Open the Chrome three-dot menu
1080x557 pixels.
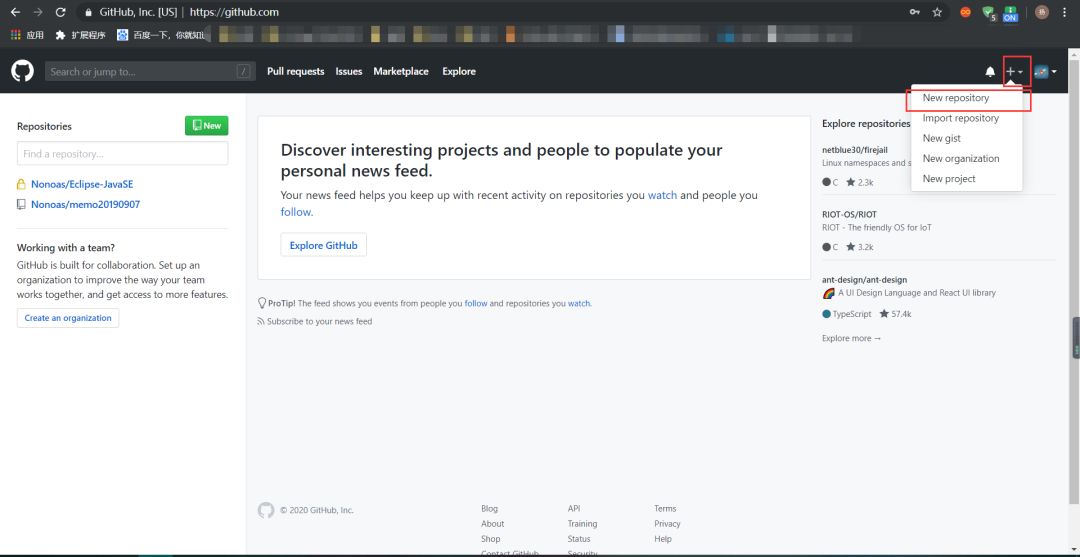[x=1065, y=12]
